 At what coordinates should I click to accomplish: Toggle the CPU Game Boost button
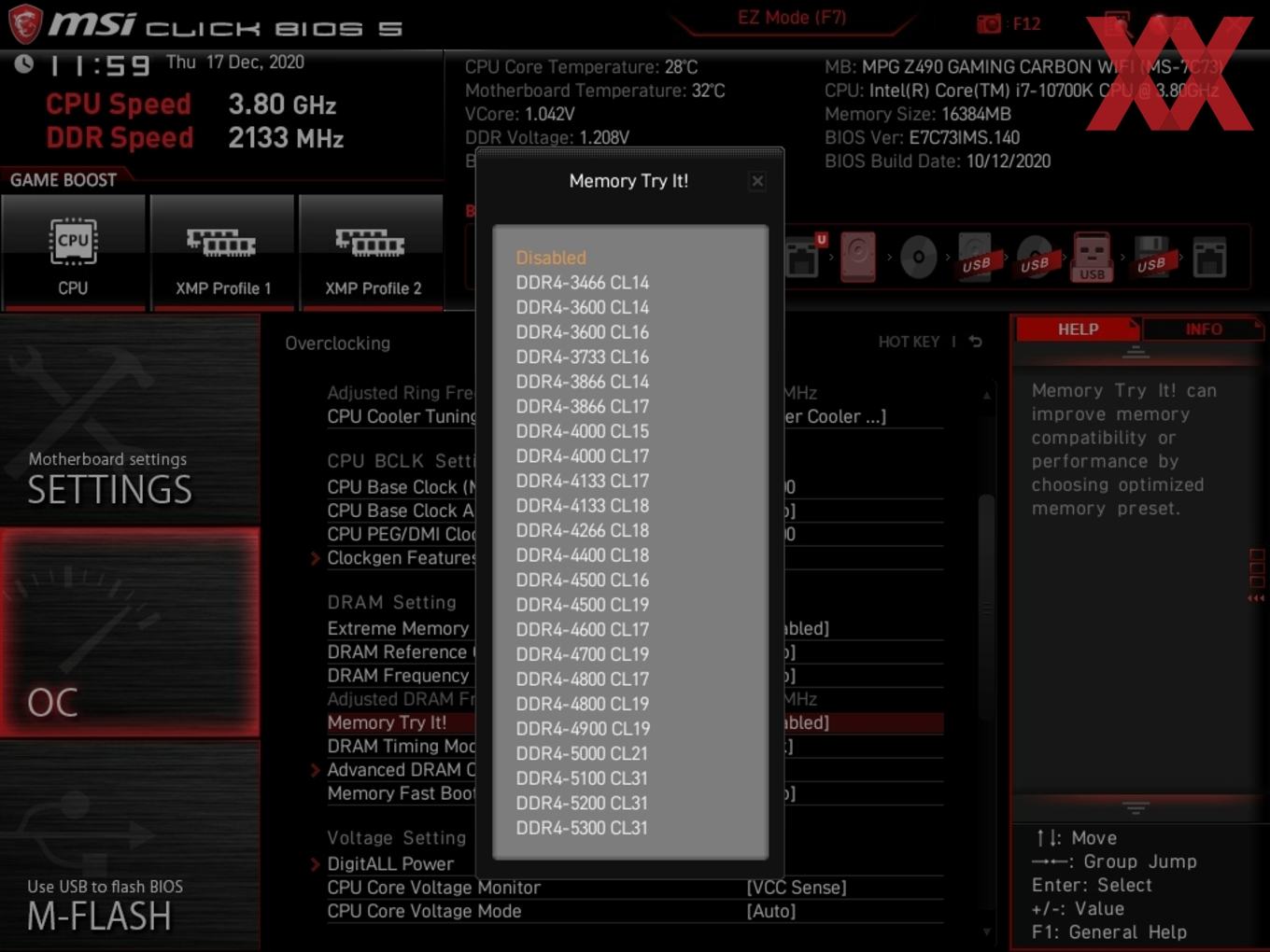click(x=73, y=252)
